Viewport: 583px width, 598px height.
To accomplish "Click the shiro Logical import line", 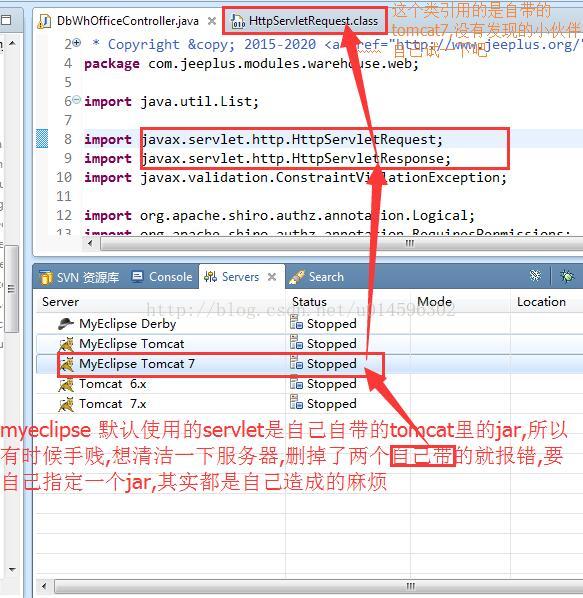I will tap(279, 216).
